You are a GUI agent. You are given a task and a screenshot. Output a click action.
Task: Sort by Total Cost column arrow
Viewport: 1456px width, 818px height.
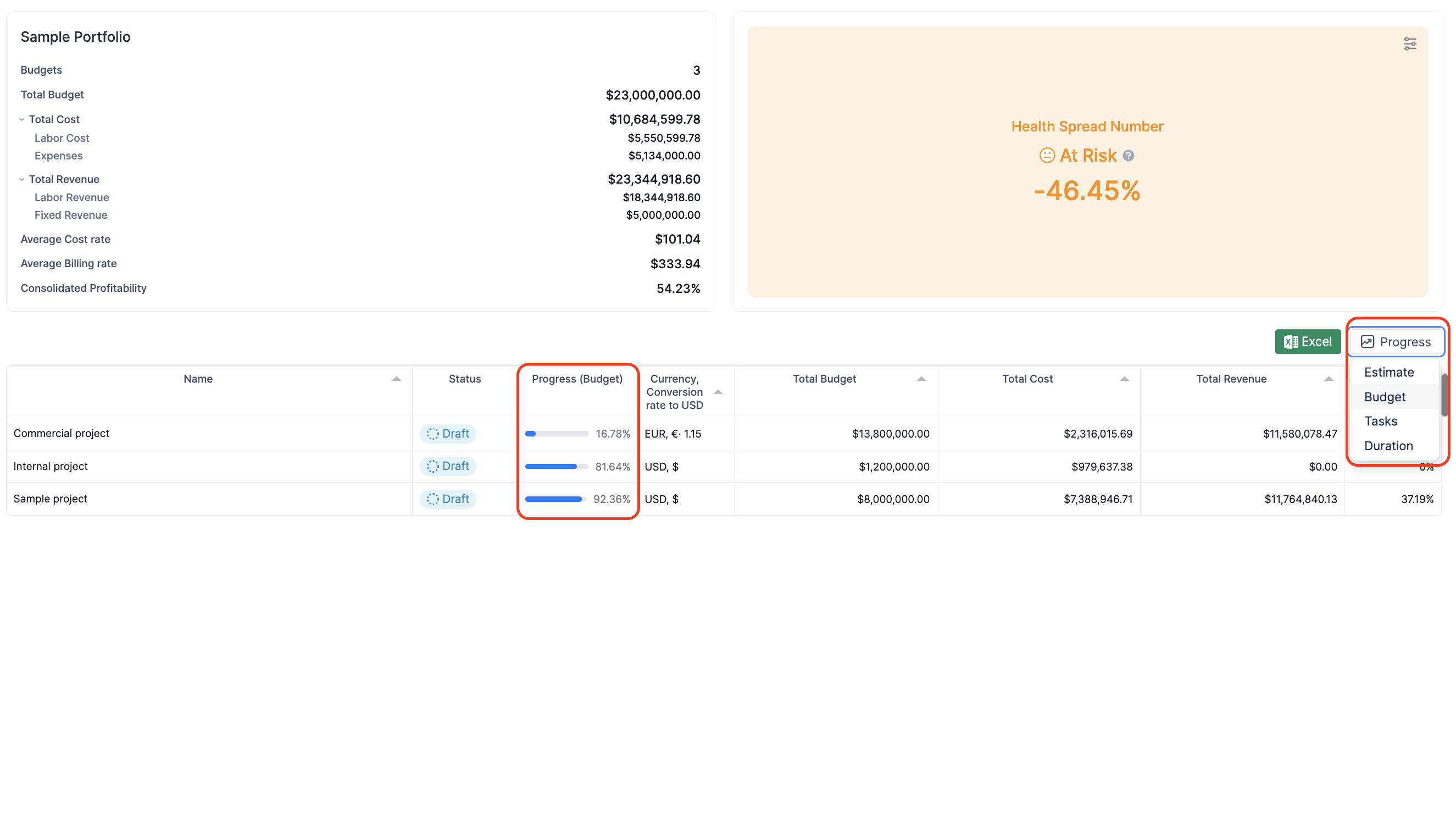[x=1125, y=379]
